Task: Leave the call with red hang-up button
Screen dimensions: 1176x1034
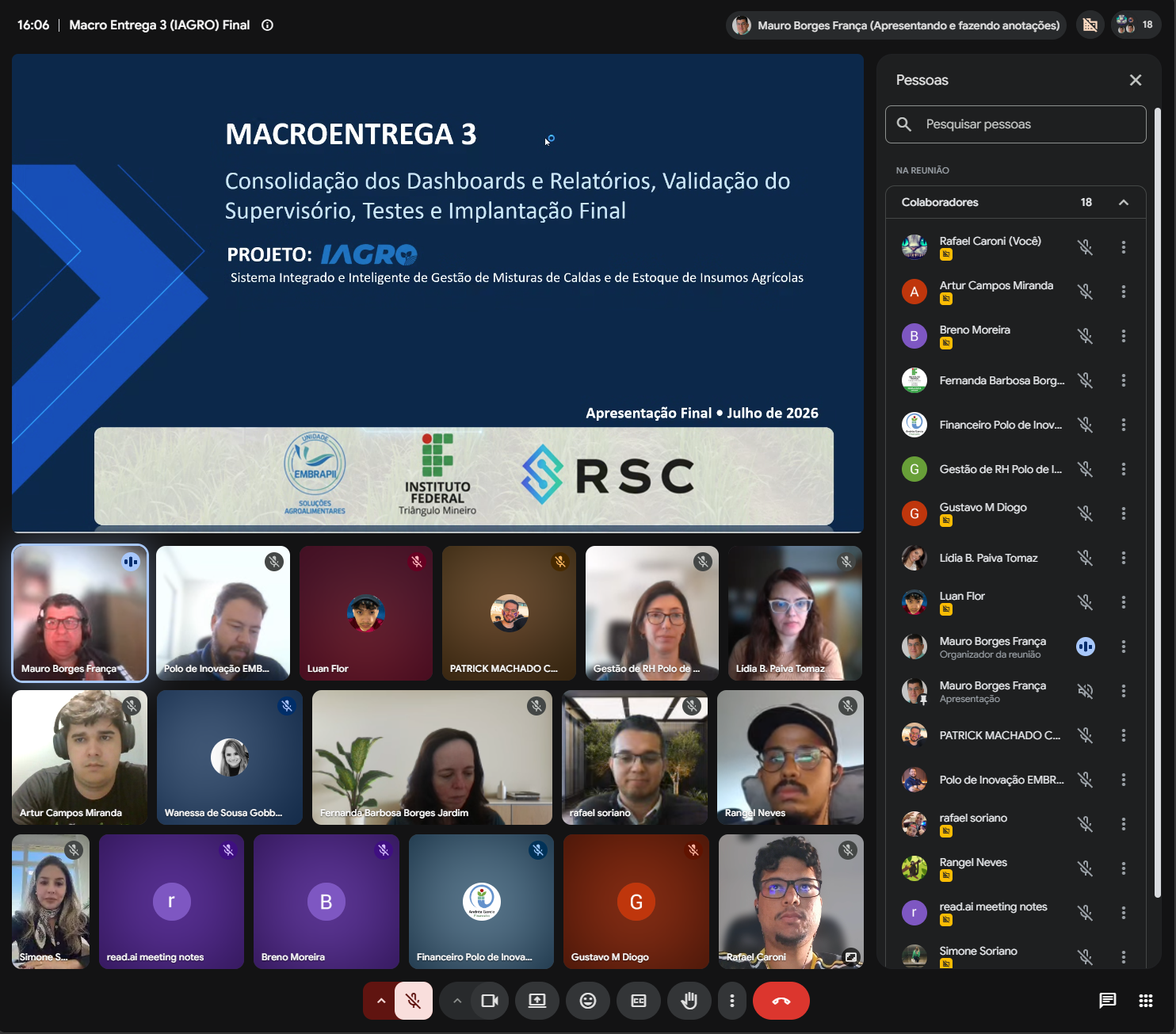Action: (x=781, y=1001)
